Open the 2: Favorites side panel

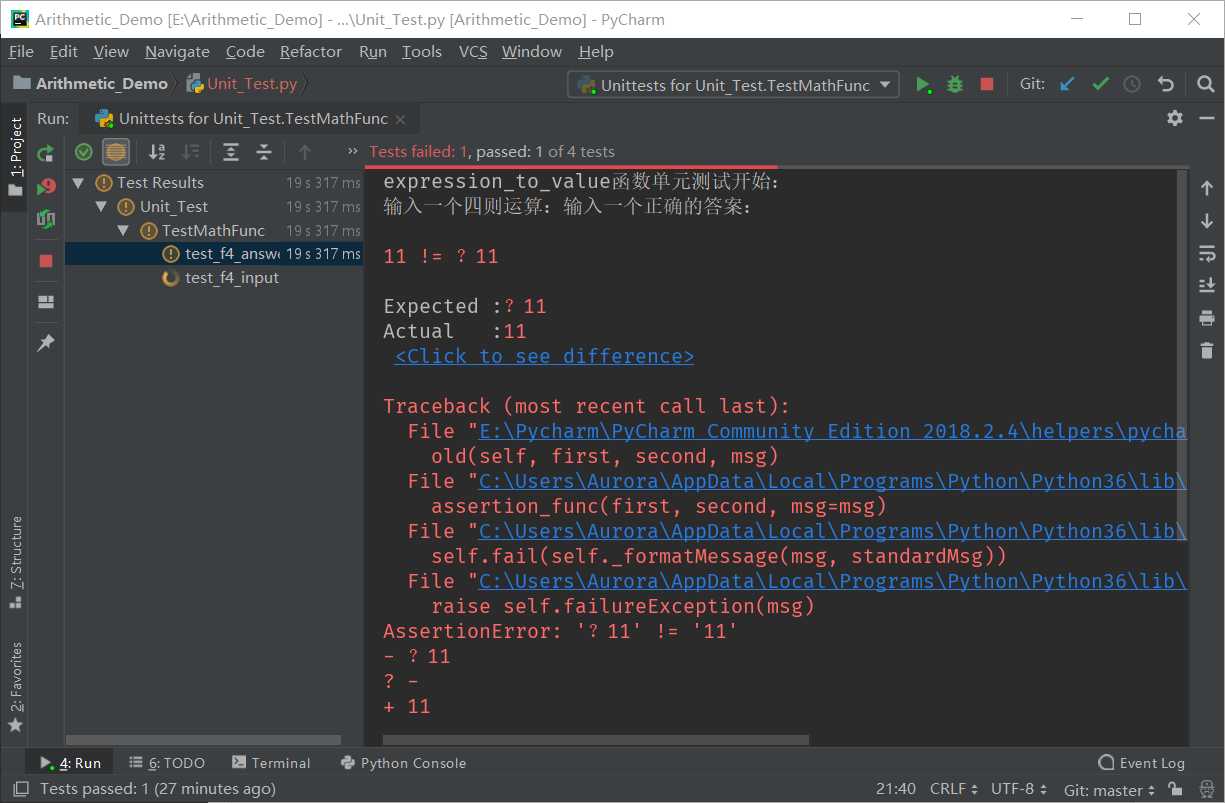point(15,688)
